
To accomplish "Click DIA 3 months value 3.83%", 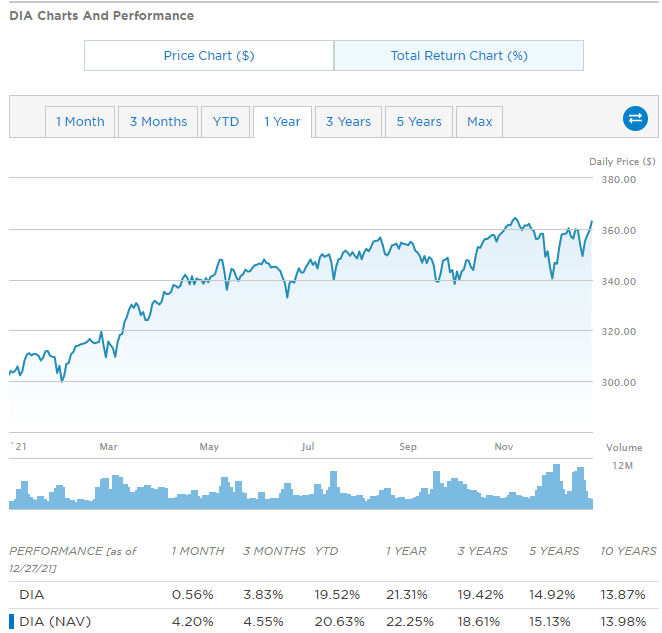I will [x=263, y=595].
